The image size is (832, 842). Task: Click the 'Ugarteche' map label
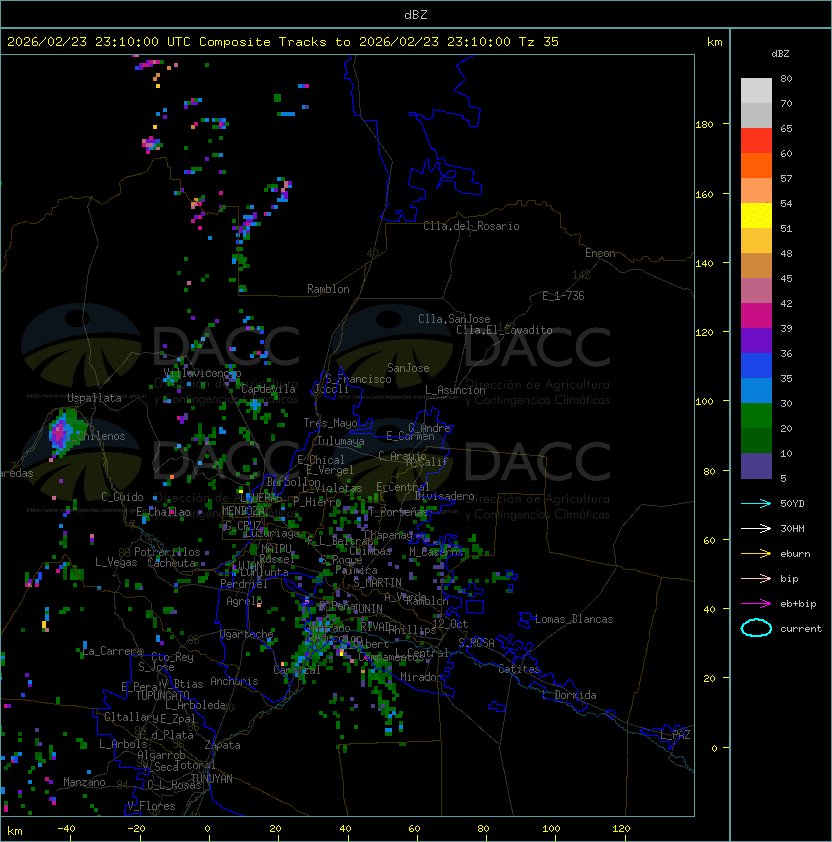(x=247, y=634)
